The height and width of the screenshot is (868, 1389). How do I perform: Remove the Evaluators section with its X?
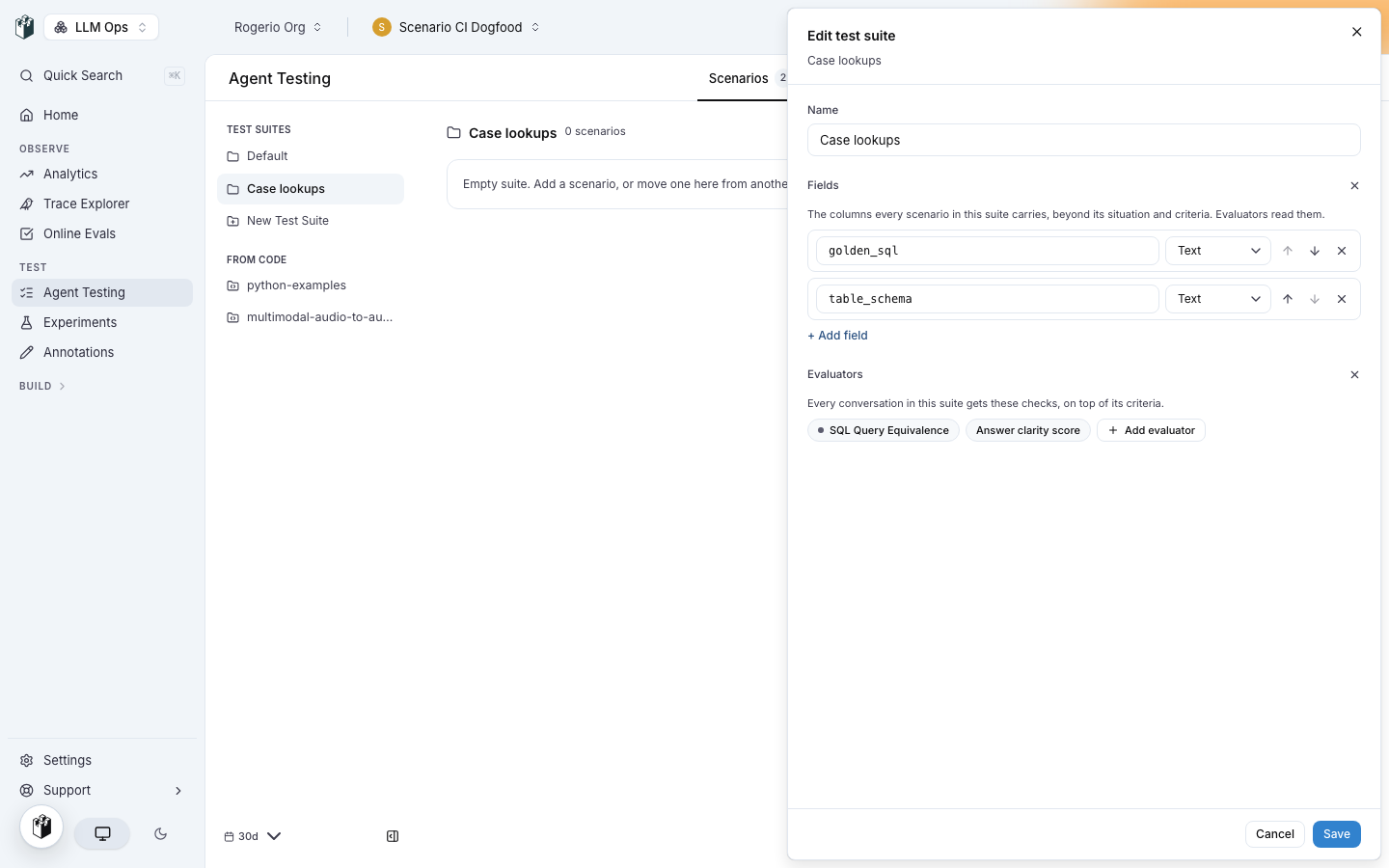tap(1354, 374)
